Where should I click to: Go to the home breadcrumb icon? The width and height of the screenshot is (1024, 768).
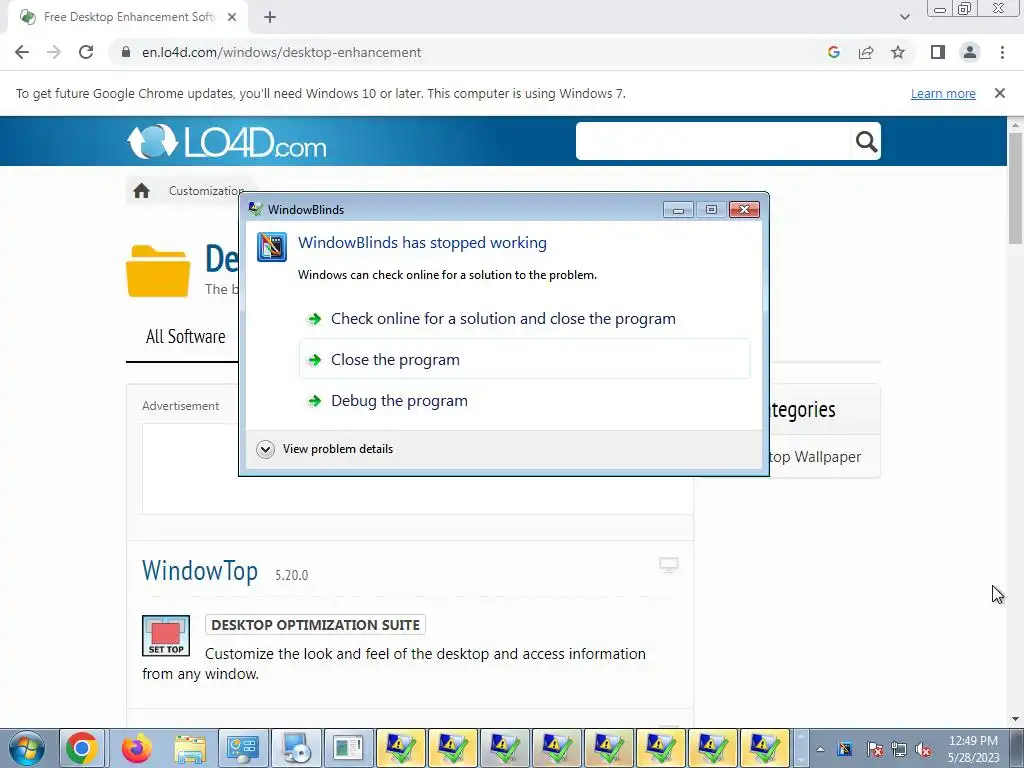[141, 191]
